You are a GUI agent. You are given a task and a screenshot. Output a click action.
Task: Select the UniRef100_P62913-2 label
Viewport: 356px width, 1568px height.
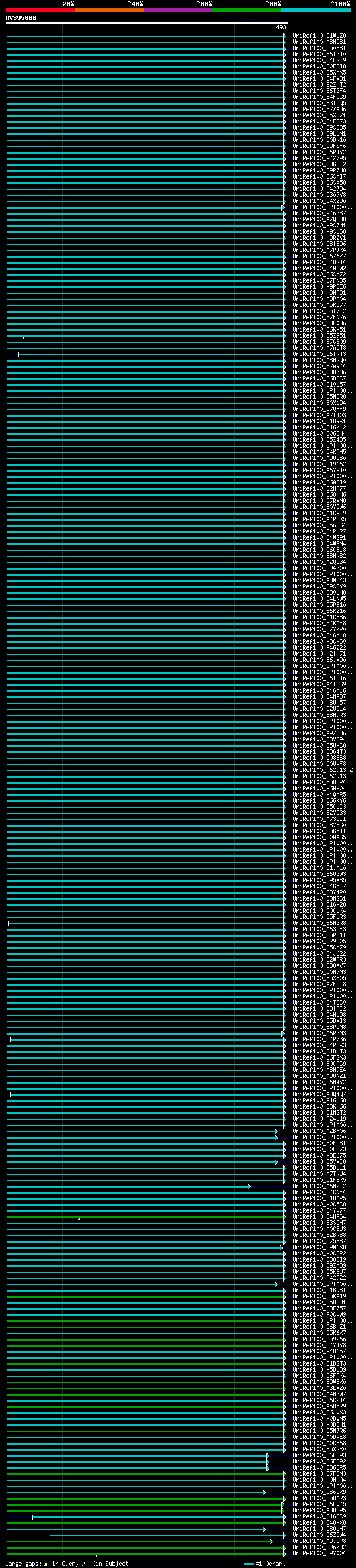[x=323, y=770]
